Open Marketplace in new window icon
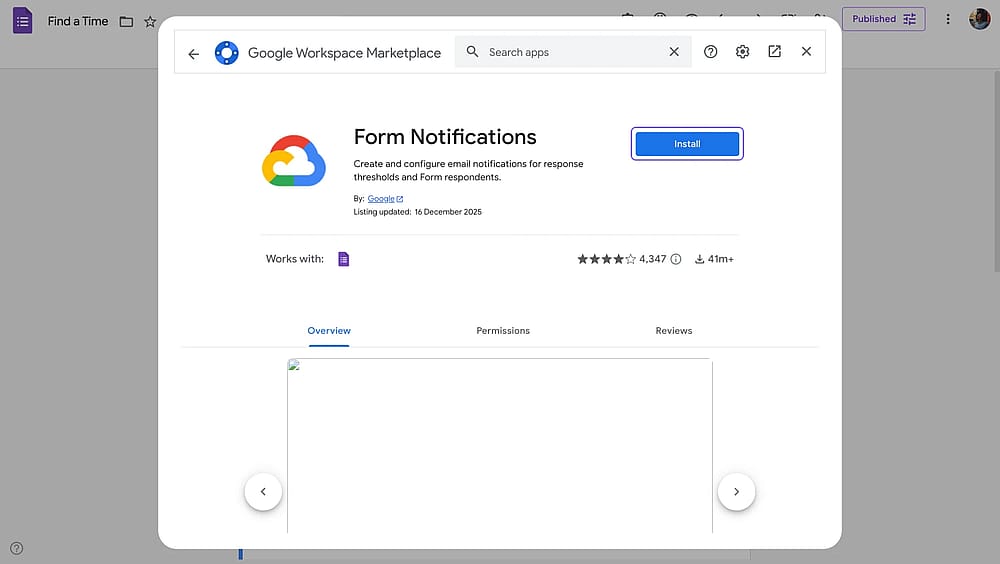 pyautogui.click(x=774, y=52)
